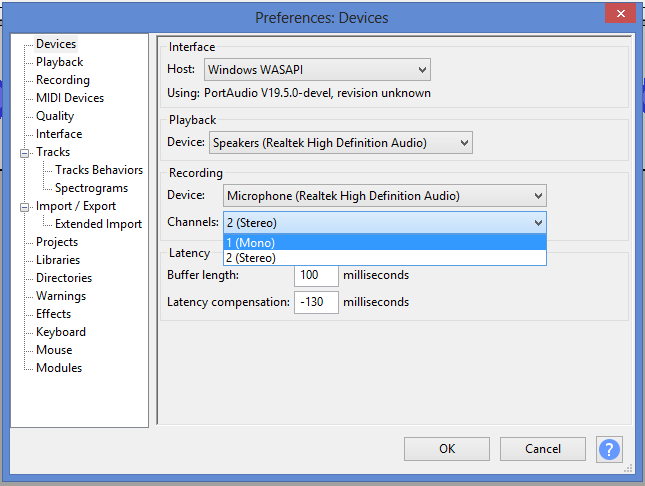Open the Playback Device dropdown for Speakers
645x486 pixels.
coord(341,143)
